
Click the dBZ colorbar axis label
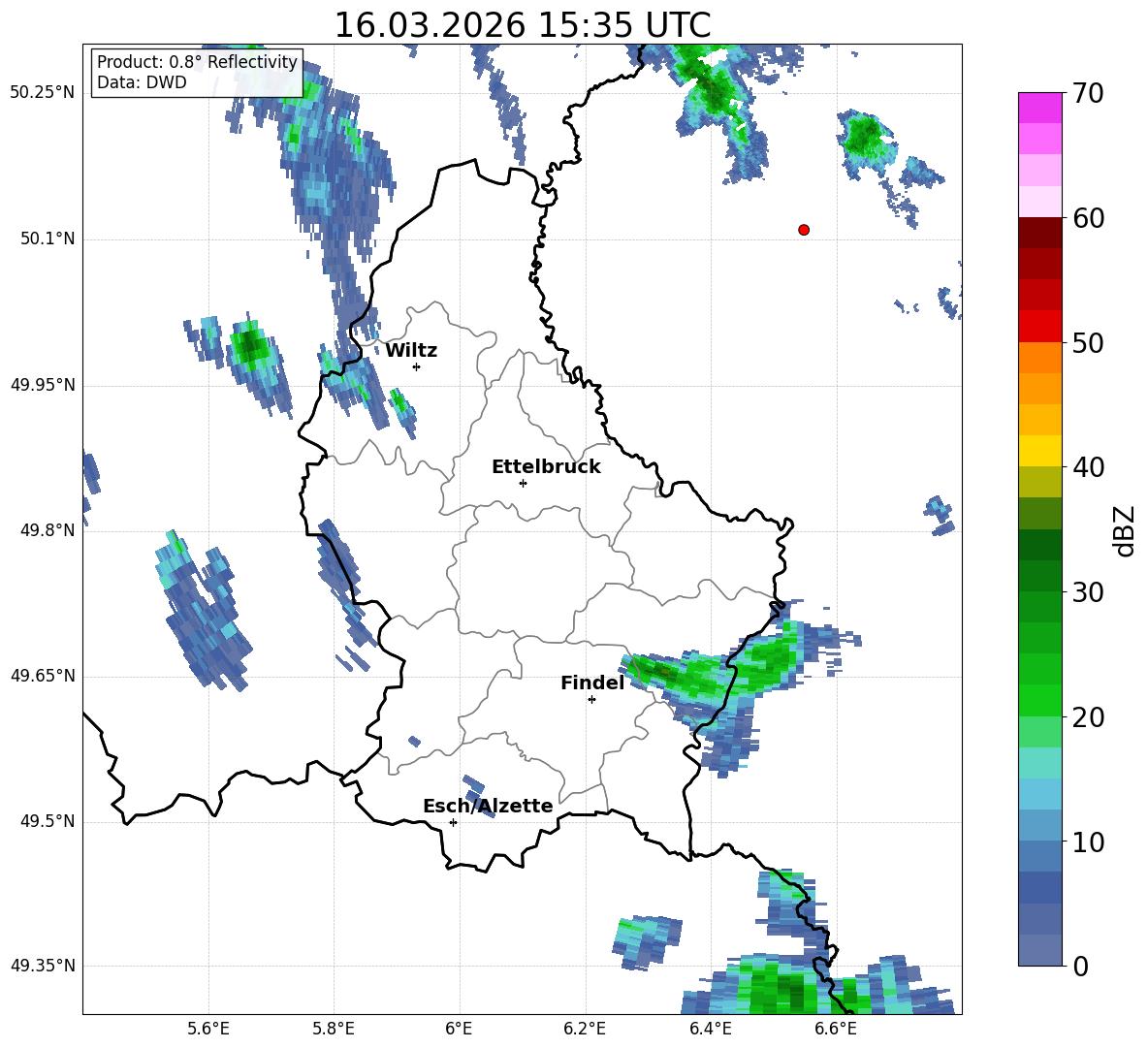(x=1126, y=530)
